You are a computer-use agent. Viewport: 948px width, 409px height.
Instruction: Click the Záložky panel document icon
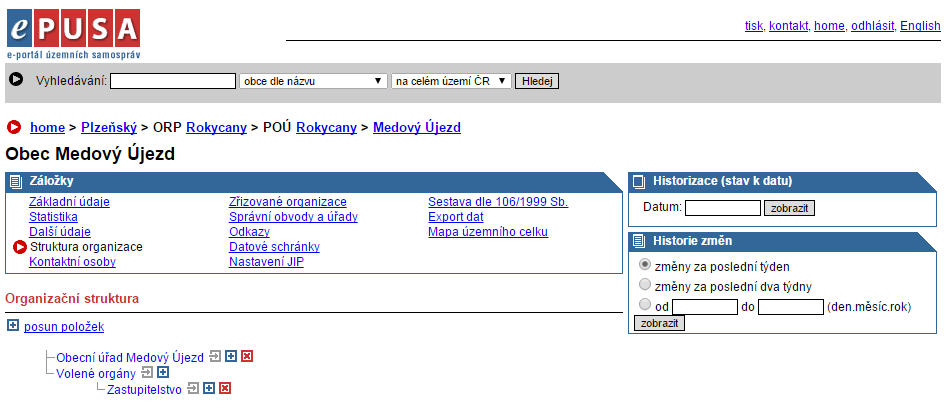[x=16, y=182]
